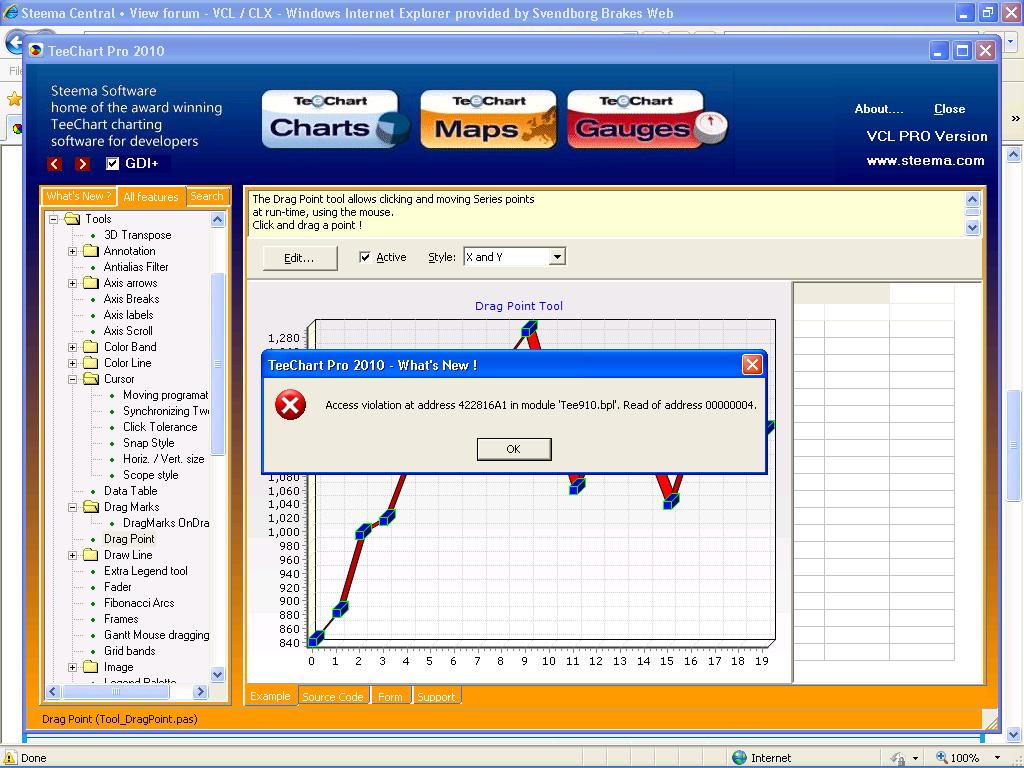
Task: Switch to the All features tab
Action: point(151,197)
